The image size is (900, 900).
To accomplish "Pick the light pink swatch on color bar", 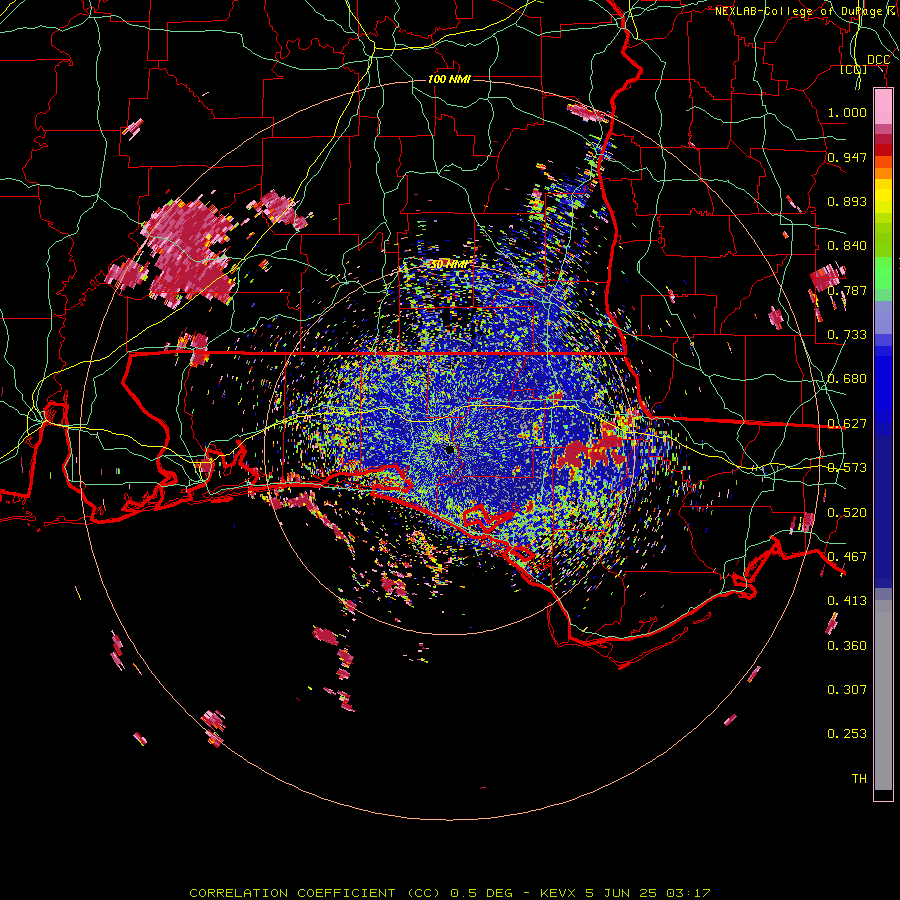I will pos(883,107).
